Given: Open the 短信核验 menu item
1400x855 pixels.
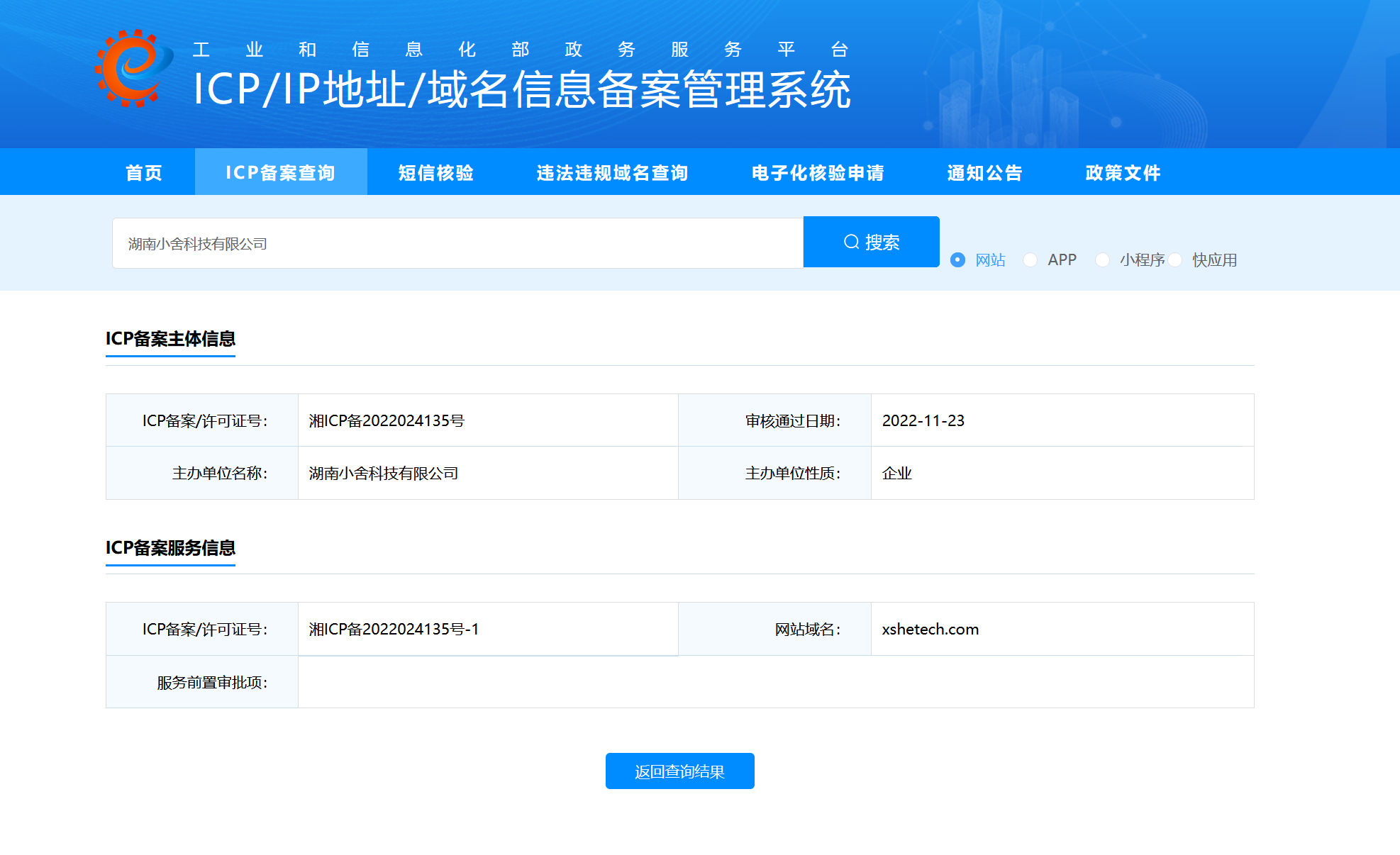Looking at the screenshot, I should (x=435, y=172).
